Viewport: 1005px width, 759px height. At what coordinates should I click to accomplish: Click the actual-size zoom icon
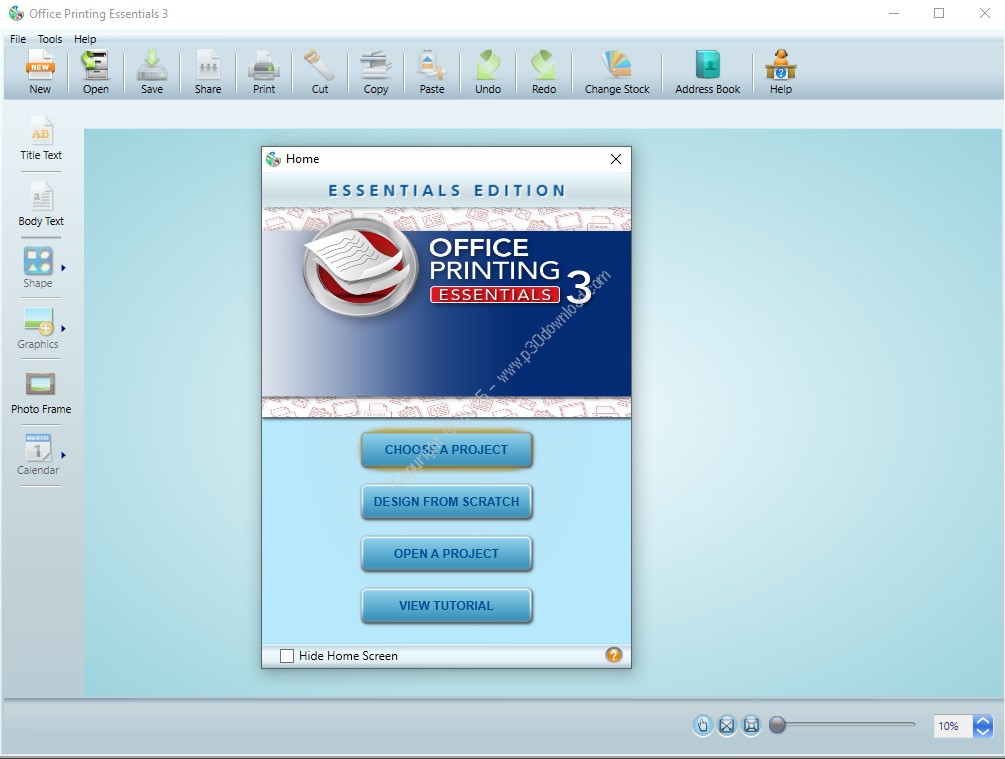tap(751, 726)
